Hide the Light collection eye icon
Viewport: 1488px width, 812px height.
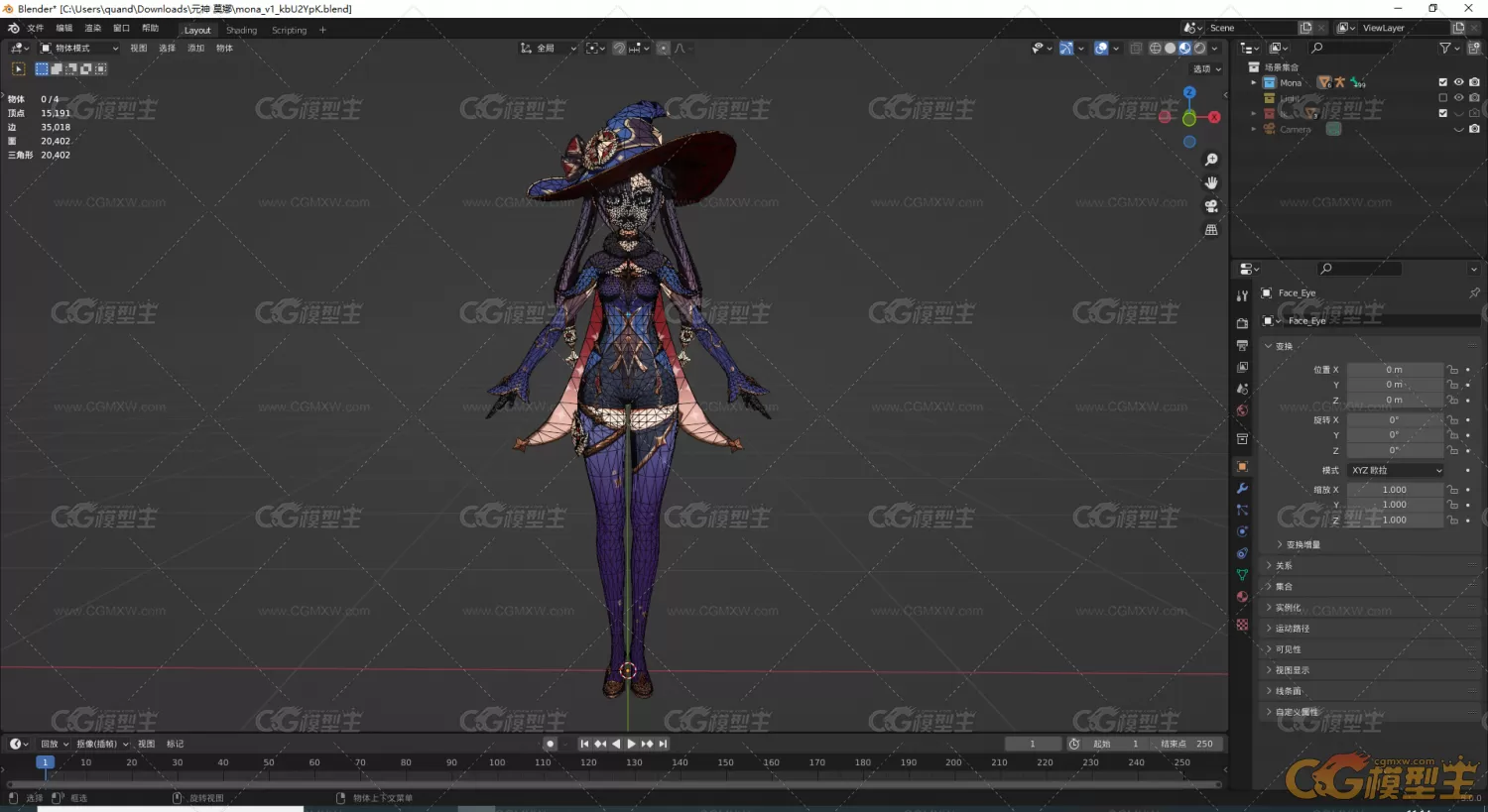click(1458, 98)
